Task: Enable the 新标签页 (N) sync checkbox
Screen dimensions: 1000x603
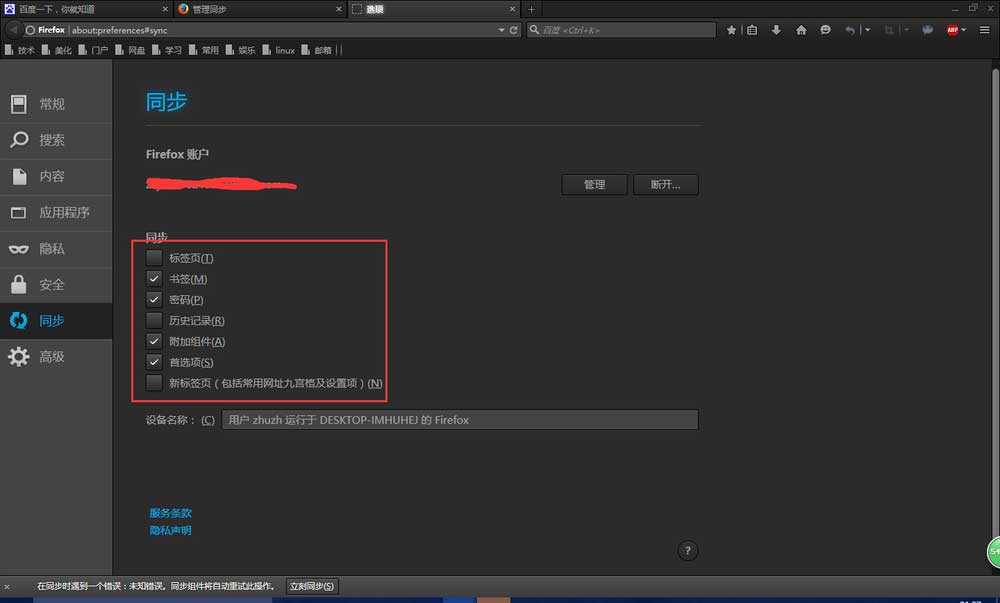Action: pos(154,382)
